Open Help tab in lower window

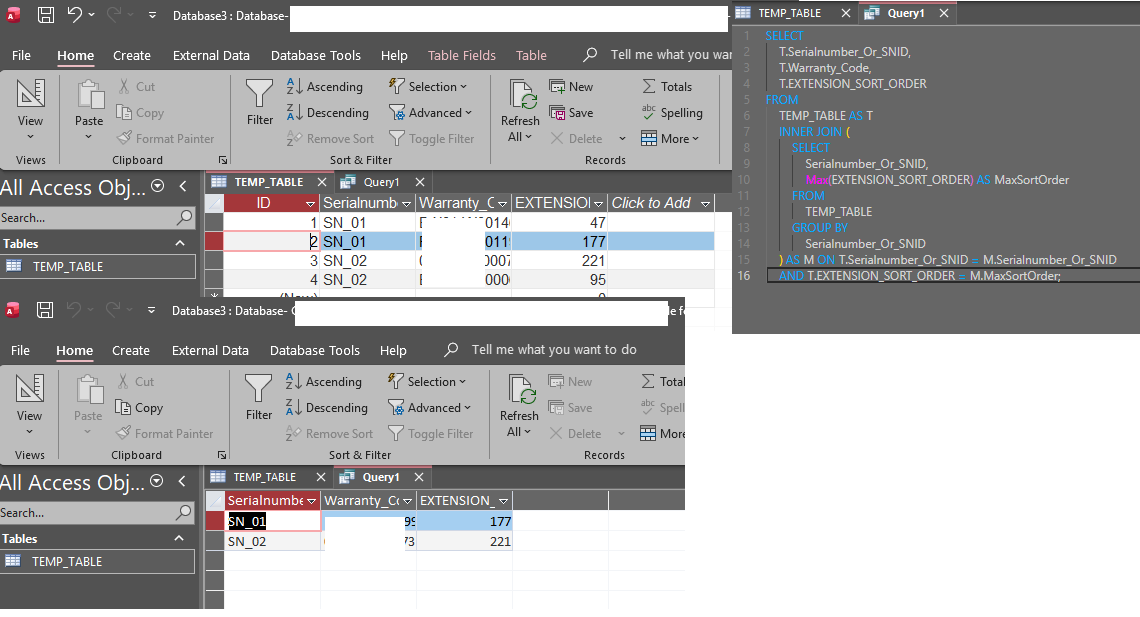click(x=393, y=350)
